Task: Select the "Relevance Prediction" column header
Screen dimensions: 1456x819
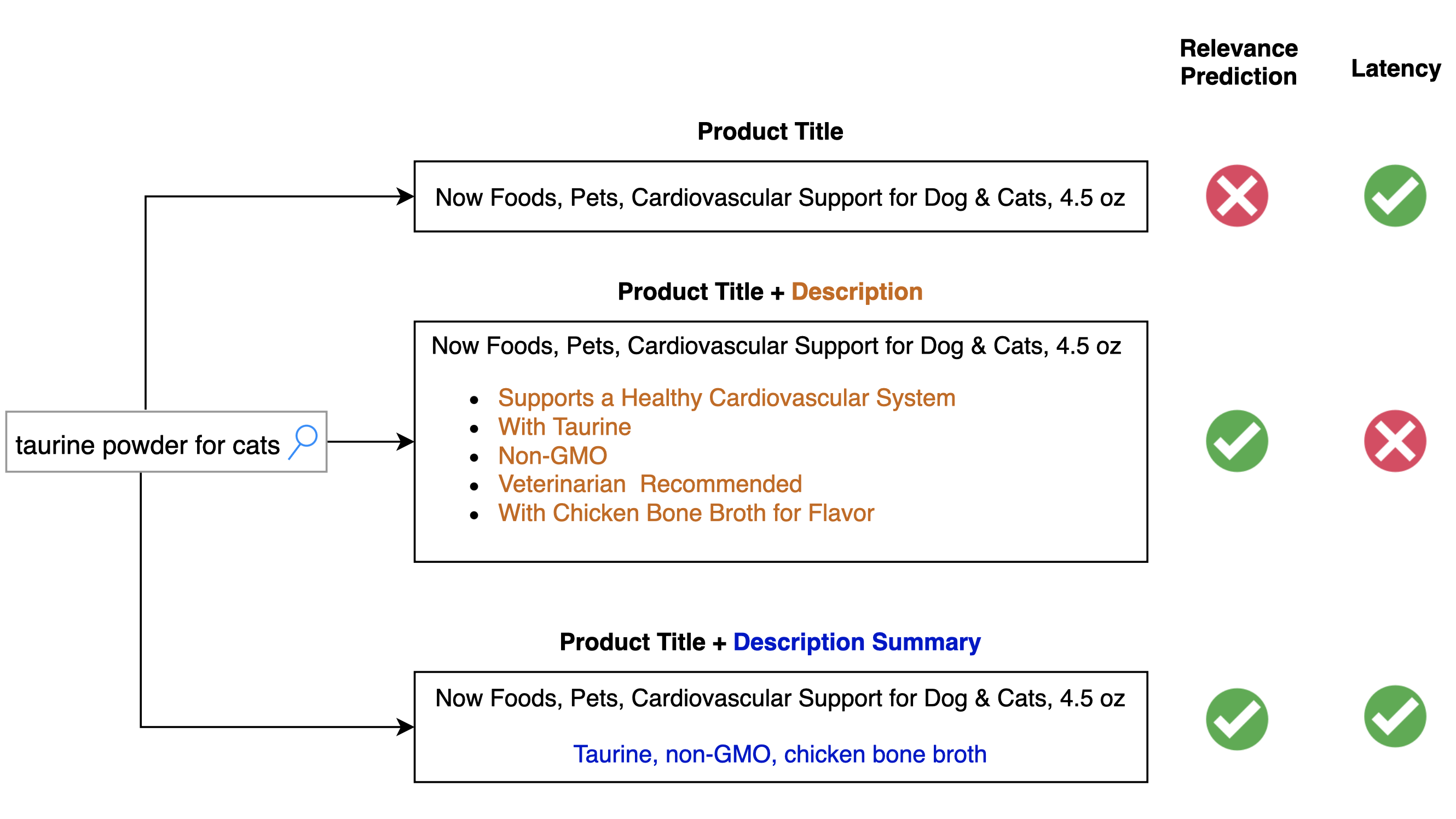Action: click(1238, 62)
